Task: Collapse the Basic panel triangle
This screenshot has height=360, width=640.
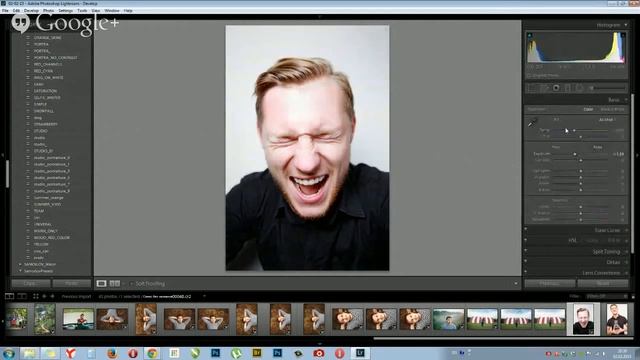Action: point(626,100)
